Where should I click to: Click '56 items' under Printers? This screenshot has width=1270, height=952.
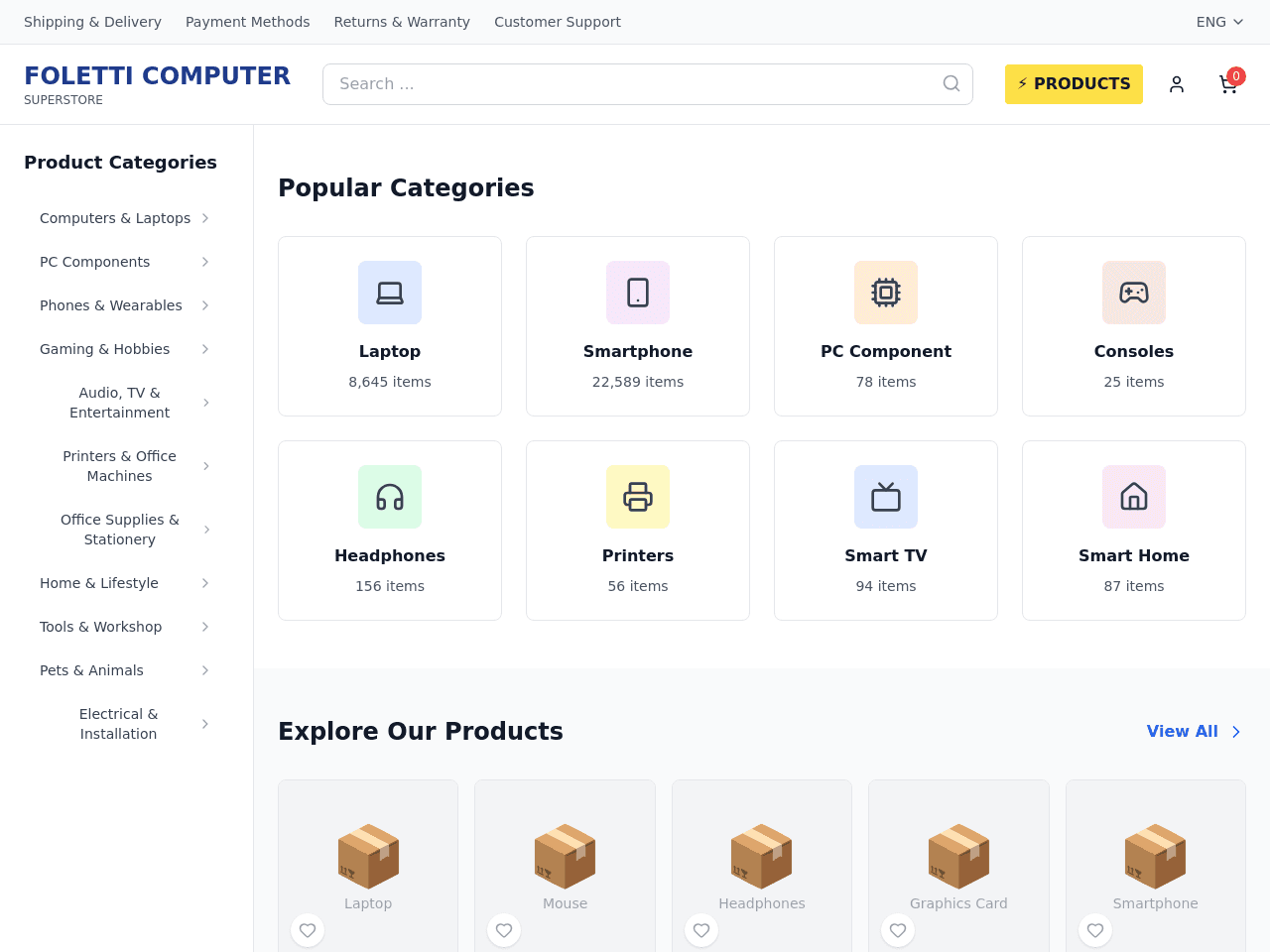638,586
